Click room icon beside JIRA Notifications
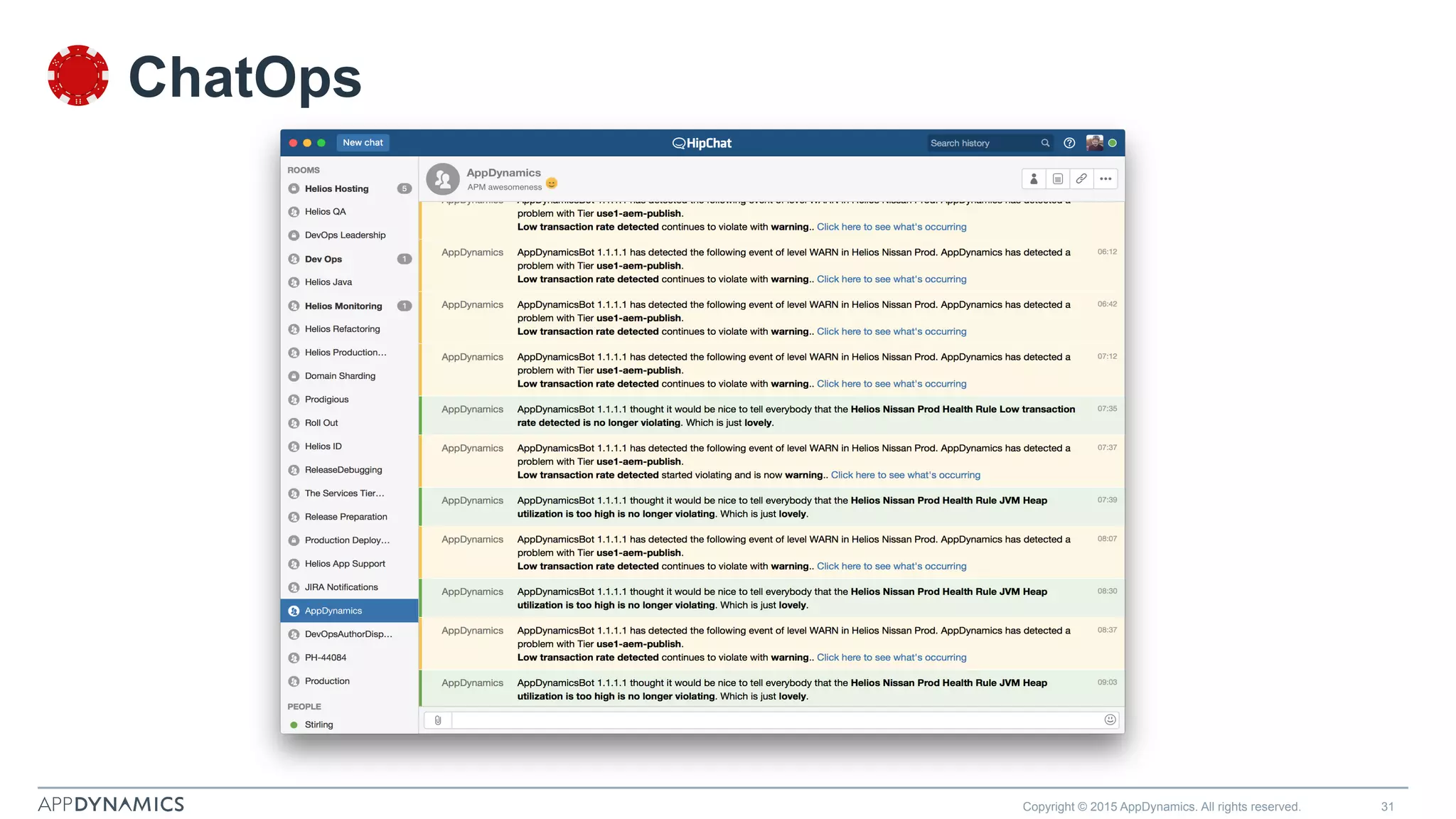 point(294,587)
